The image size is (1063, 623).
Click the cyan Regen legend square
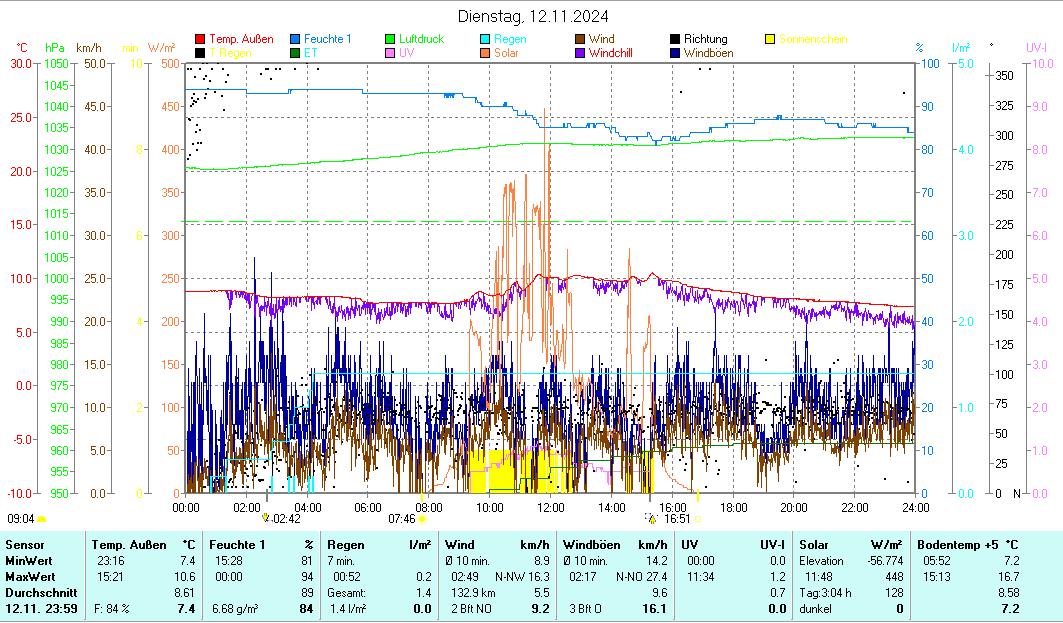pyautogui.click(x=486, y=40)
